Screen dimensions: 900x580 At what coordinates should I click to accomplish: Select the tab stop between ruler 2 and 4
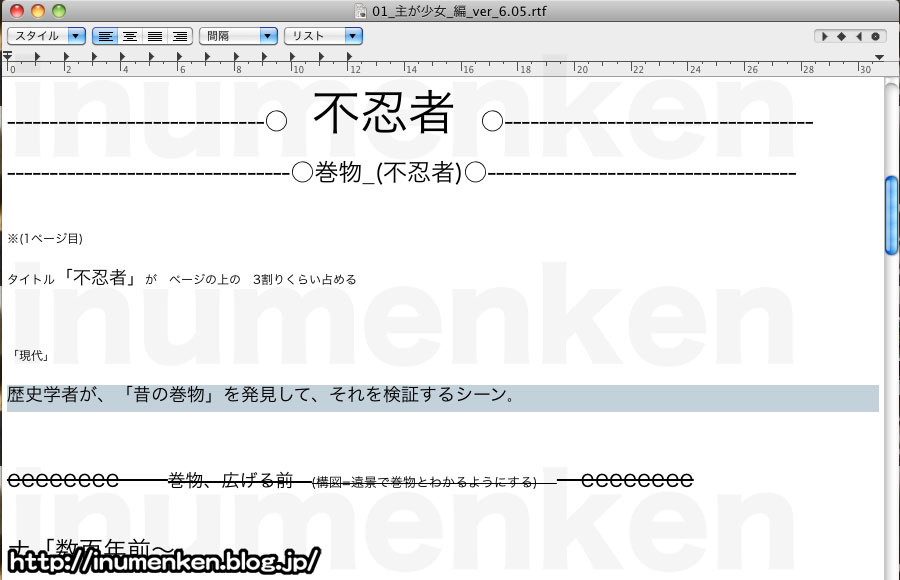point(94,57)
